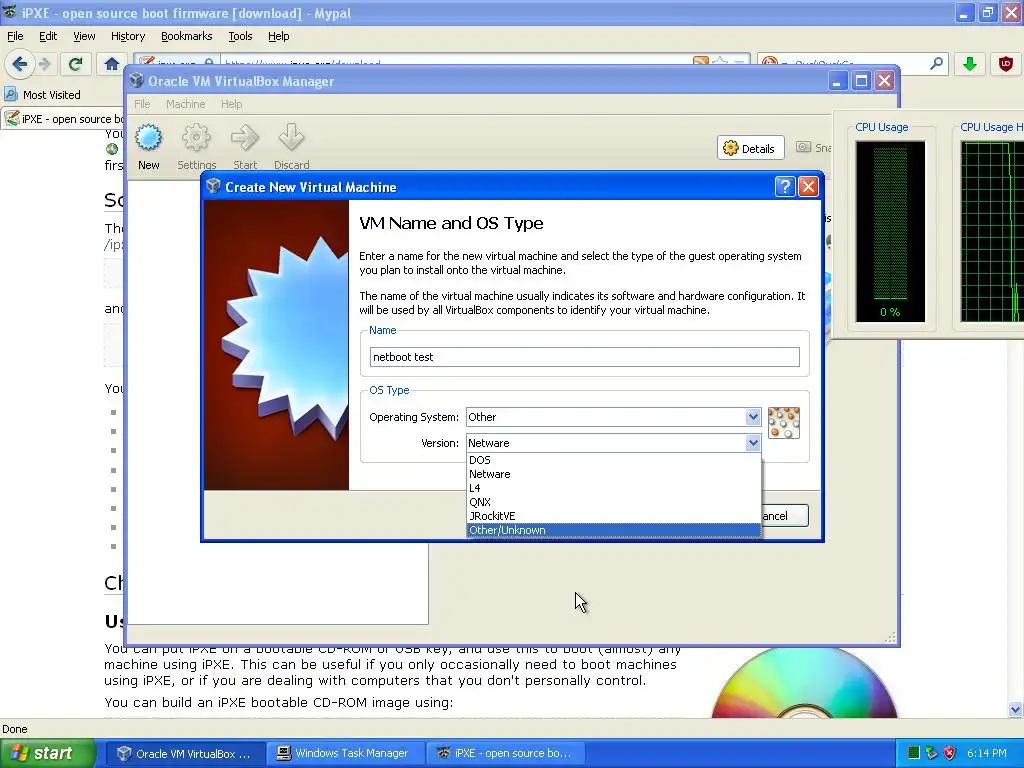Click the system clock showing 6:14 PM

coord(986,753)
